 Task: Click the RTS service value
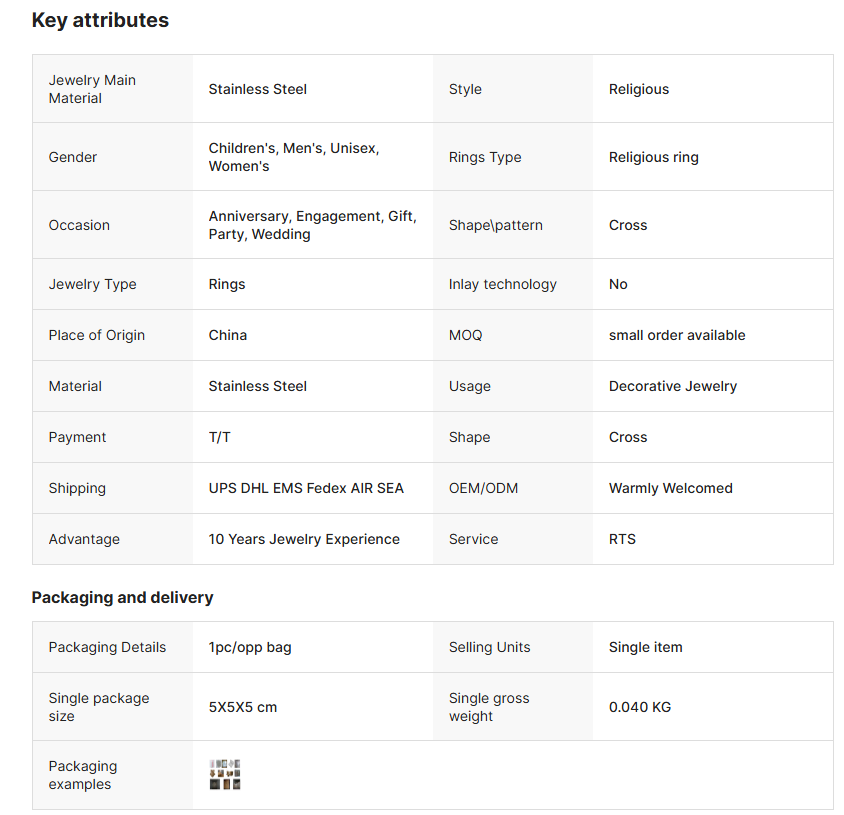pos(622,539)
